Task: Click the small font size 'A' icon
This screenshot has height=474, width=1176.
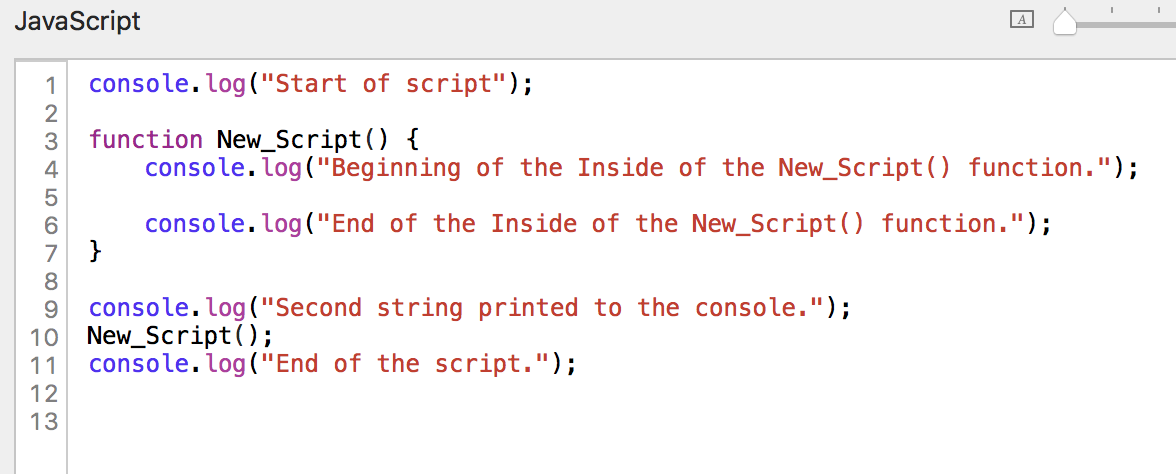Action: pos(1021,19)
